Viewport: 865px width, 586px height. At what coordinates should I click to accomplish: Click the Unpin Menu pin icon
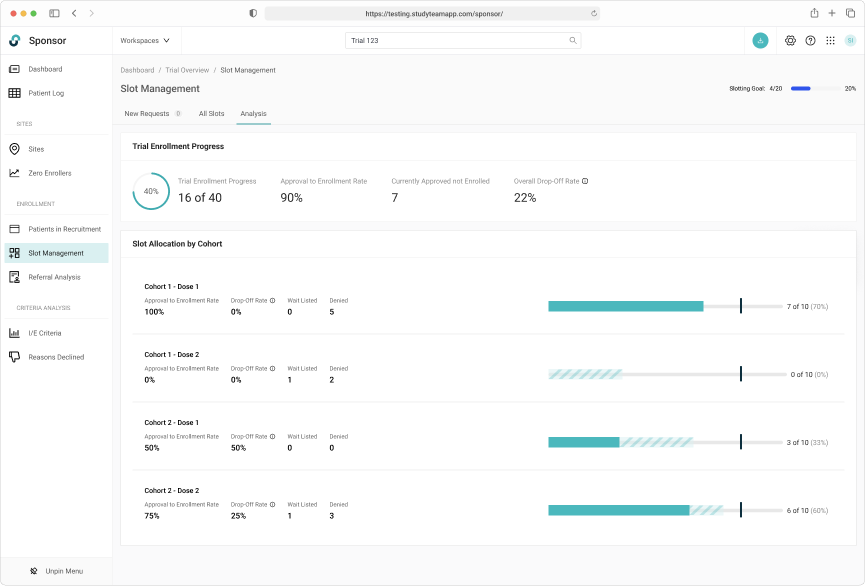point(34,571)
